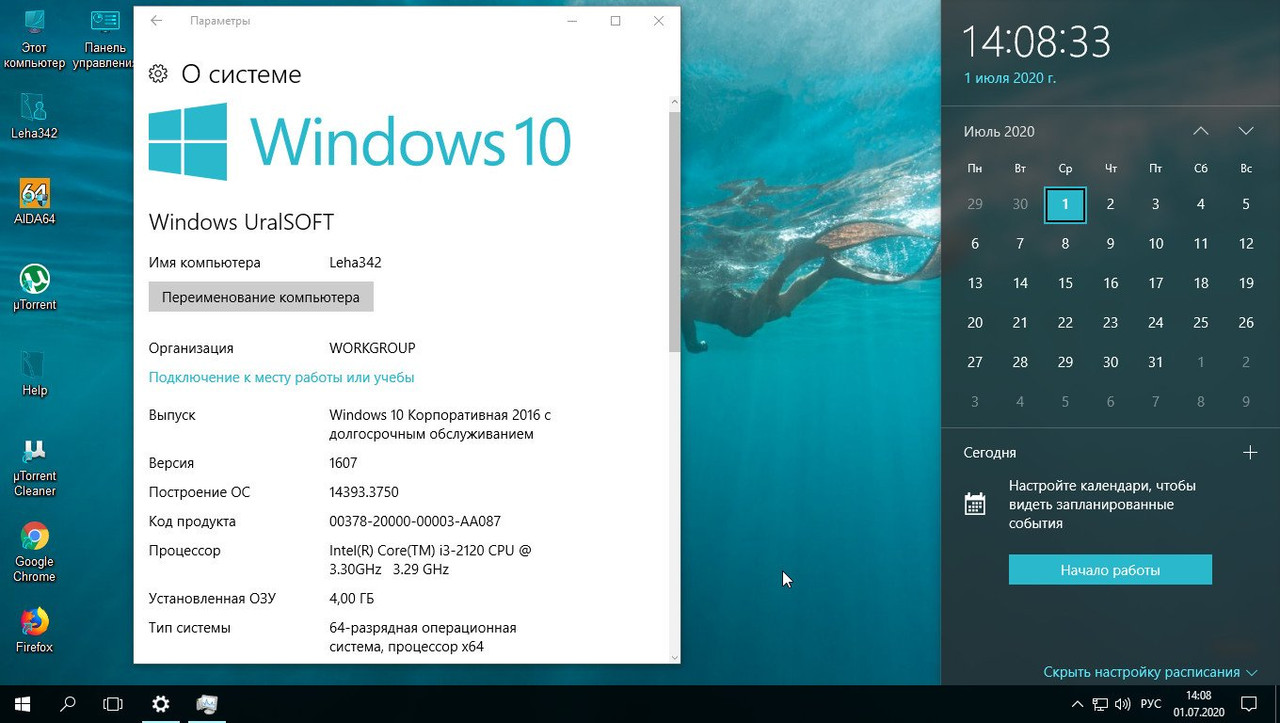Click the scrollbar up arrow in Параметры window

[674, 102]
